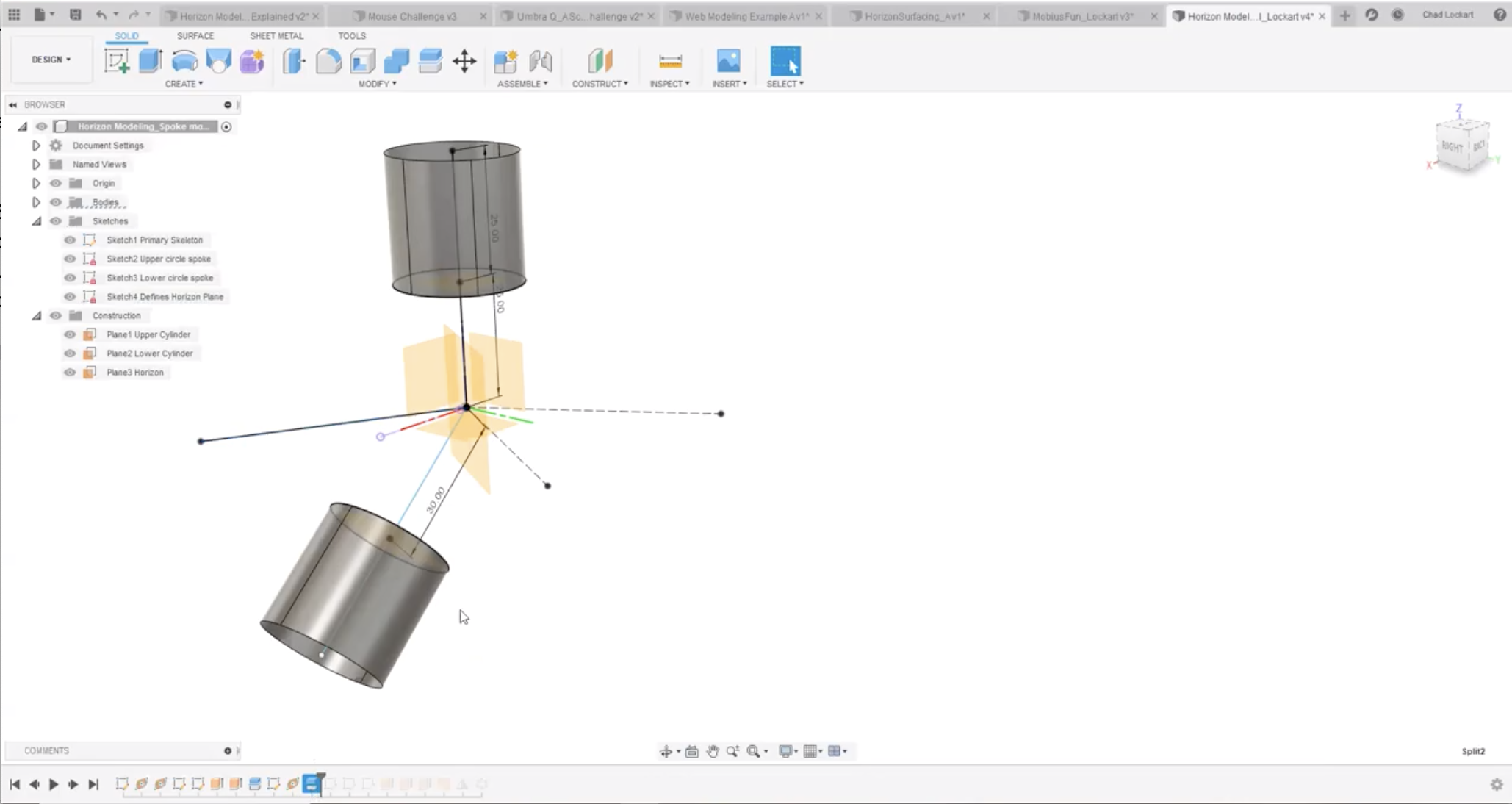Hide Sketch1 Primary Skeleton visibility eye
This screenshot has width=1512, height=804.
[70, 240]
